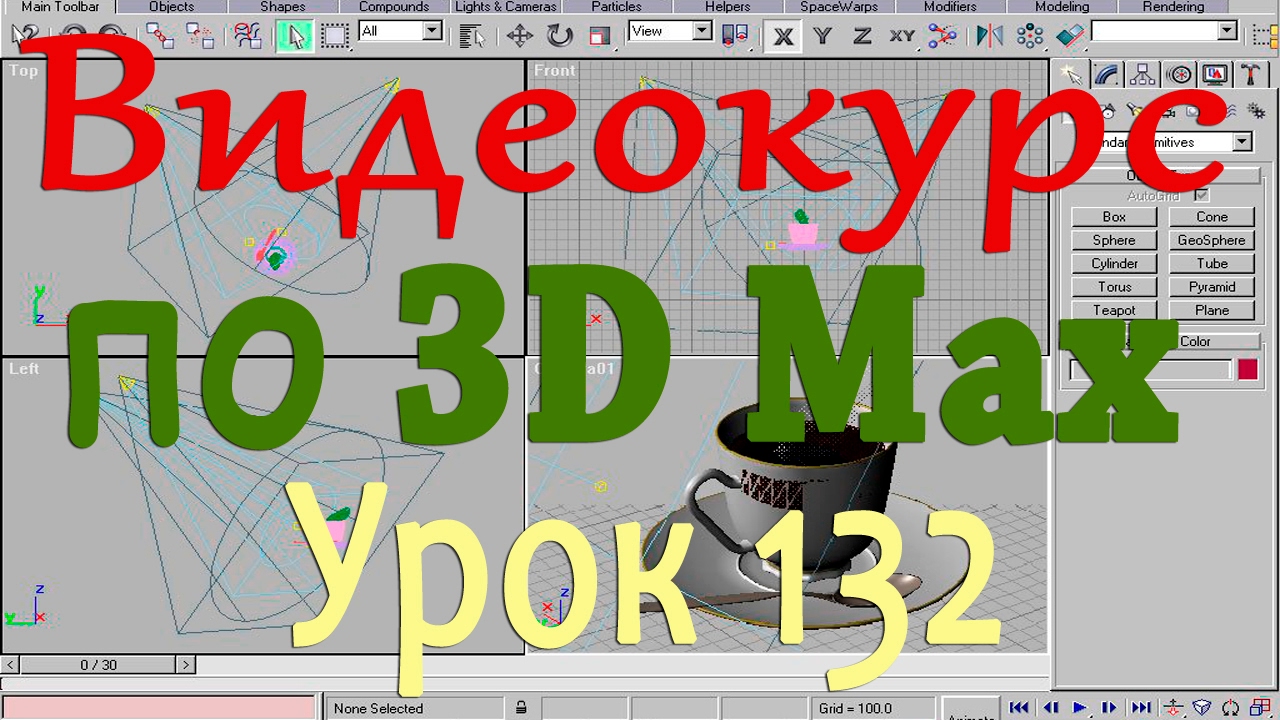This screenshot has height=720, width=1280.
Task: Click the Arc Rotate viewport icon
Action: [x=1231, y=708]
